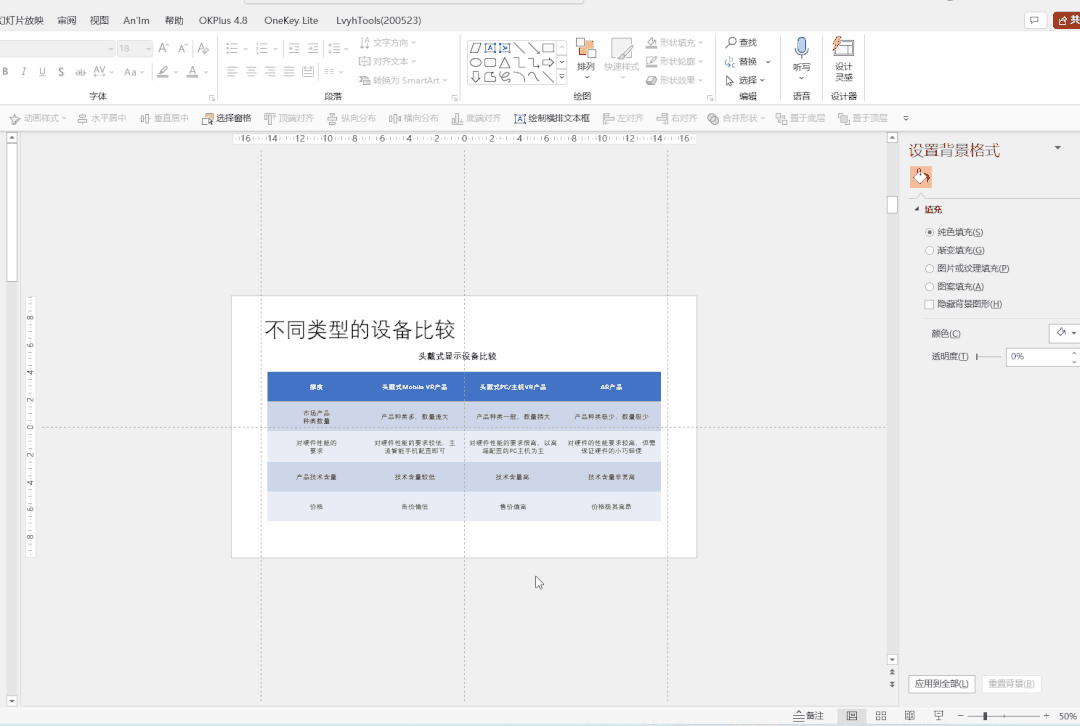Open the 帮助 help tab
This screenshot has height=726, width=1080.
(x=174, y=21)
